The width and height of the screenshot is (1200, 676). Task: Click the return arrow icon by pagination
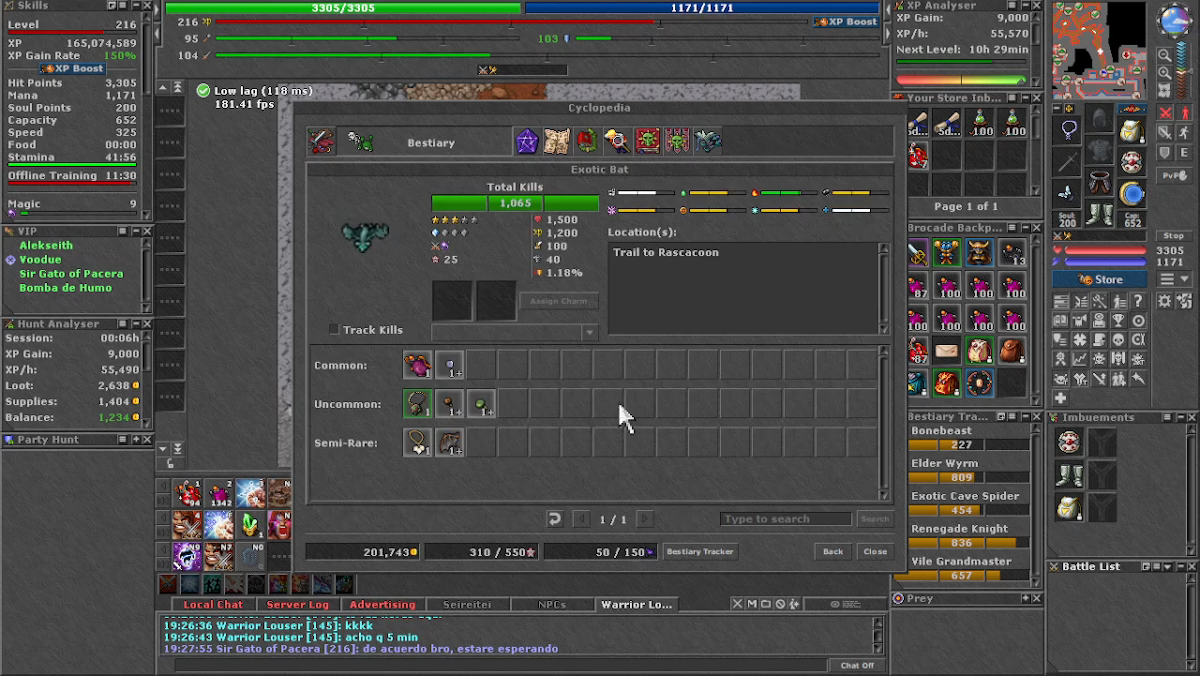coord(554,519)
